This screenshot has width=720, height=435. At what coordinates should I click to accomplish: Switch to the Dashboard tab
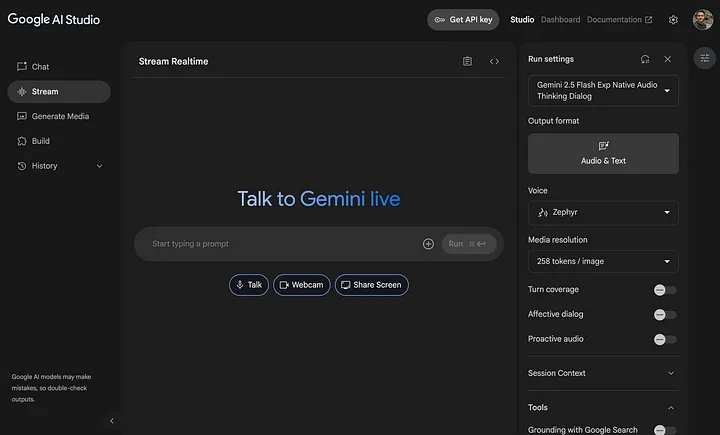click(x=560, y=20)
